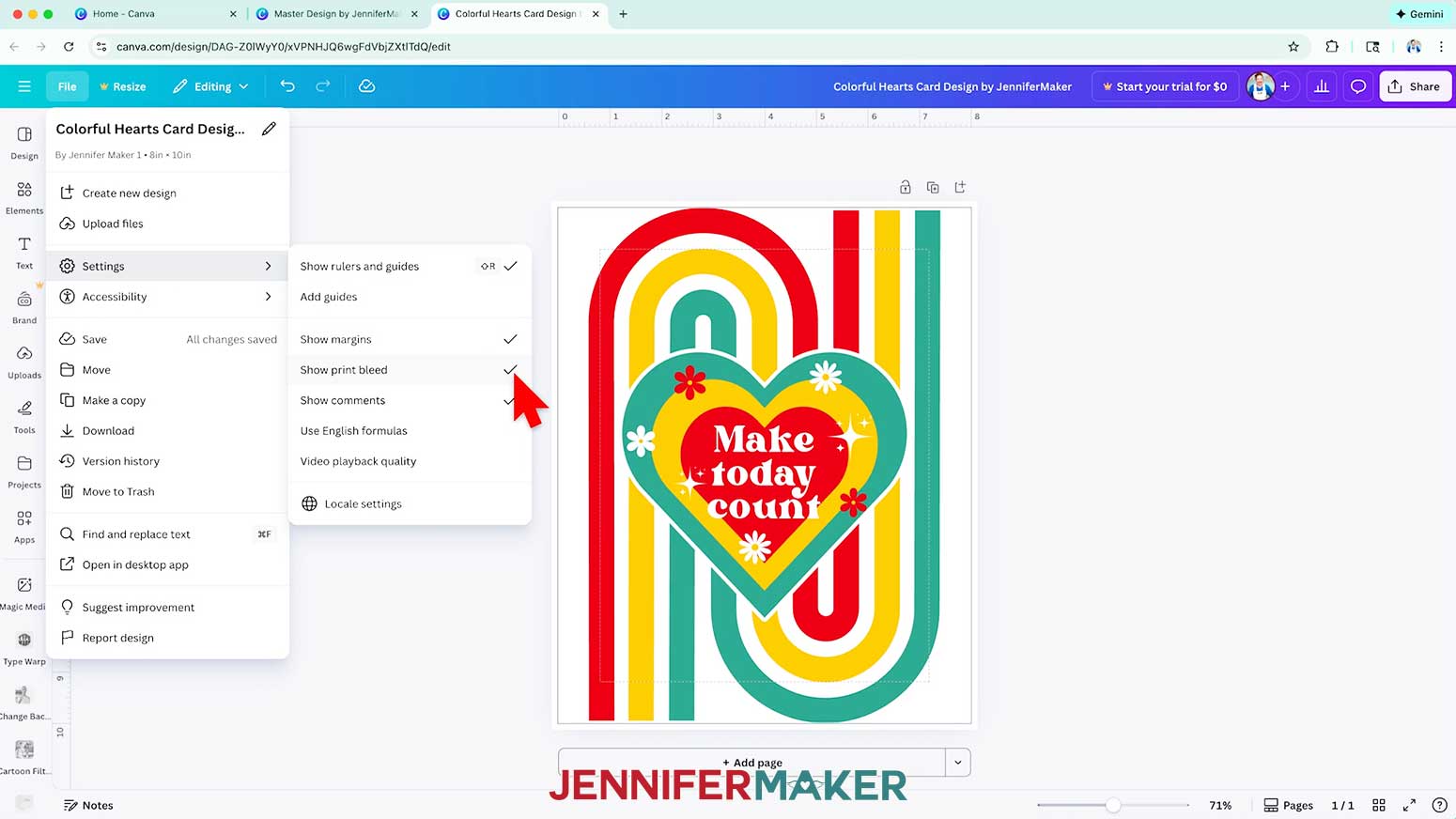This screenshot has height=819, width=1456.
Task: Open the Pages panel
Action: tap(1288, 805)
